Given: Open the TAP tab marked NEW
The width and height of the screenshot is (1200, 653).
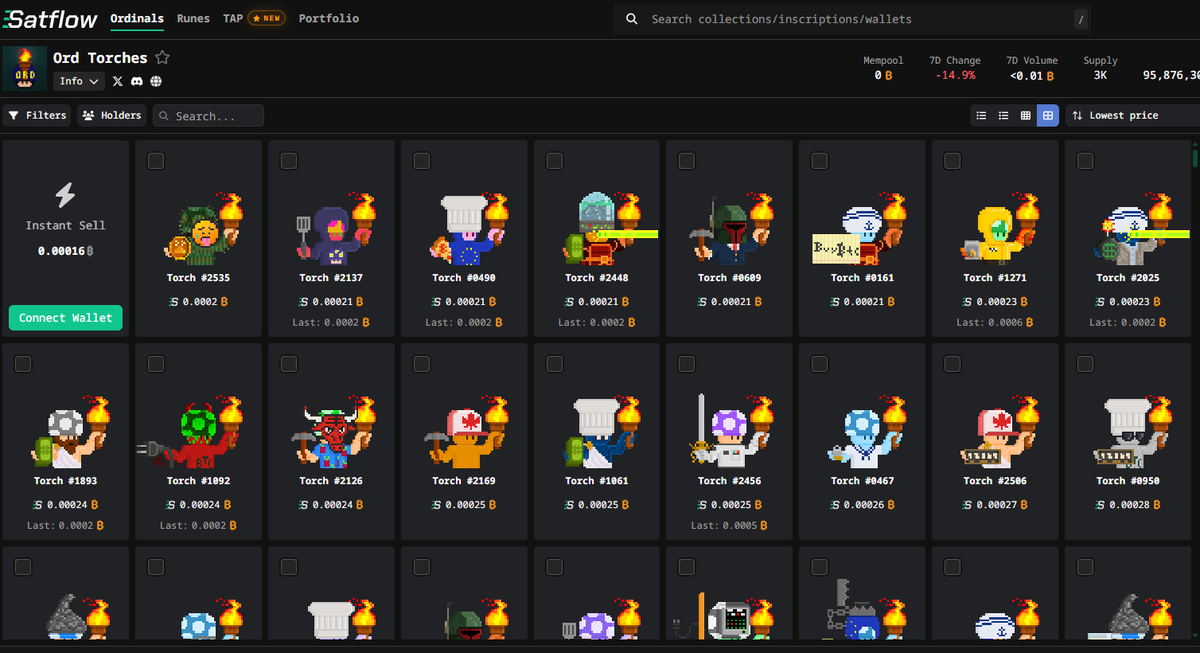Looking at the screenshot, I should click(x=255, y=19).
